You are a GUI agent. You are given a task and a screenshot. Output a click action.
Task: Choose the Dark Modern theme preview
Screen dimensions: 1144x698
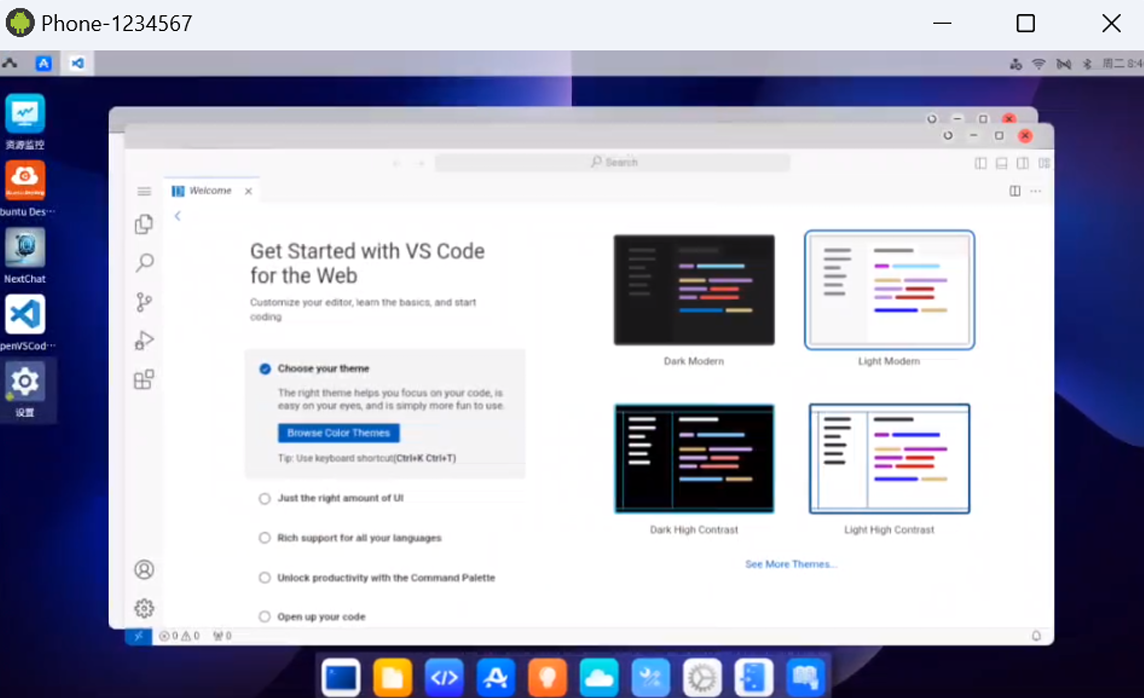click(694, 290)
